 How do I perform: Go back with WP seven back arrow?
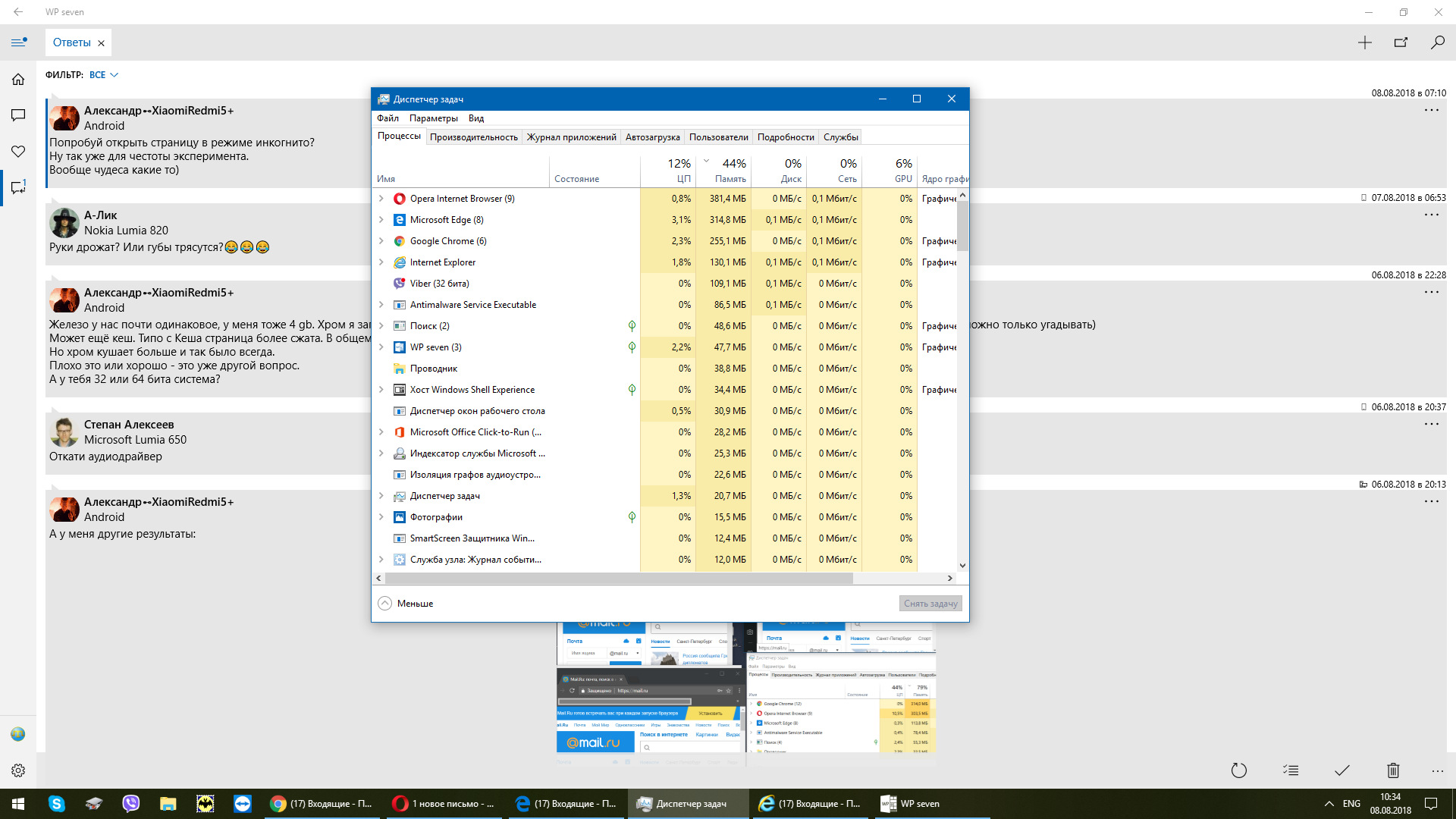pyautogui.click(x=18, y=12)
